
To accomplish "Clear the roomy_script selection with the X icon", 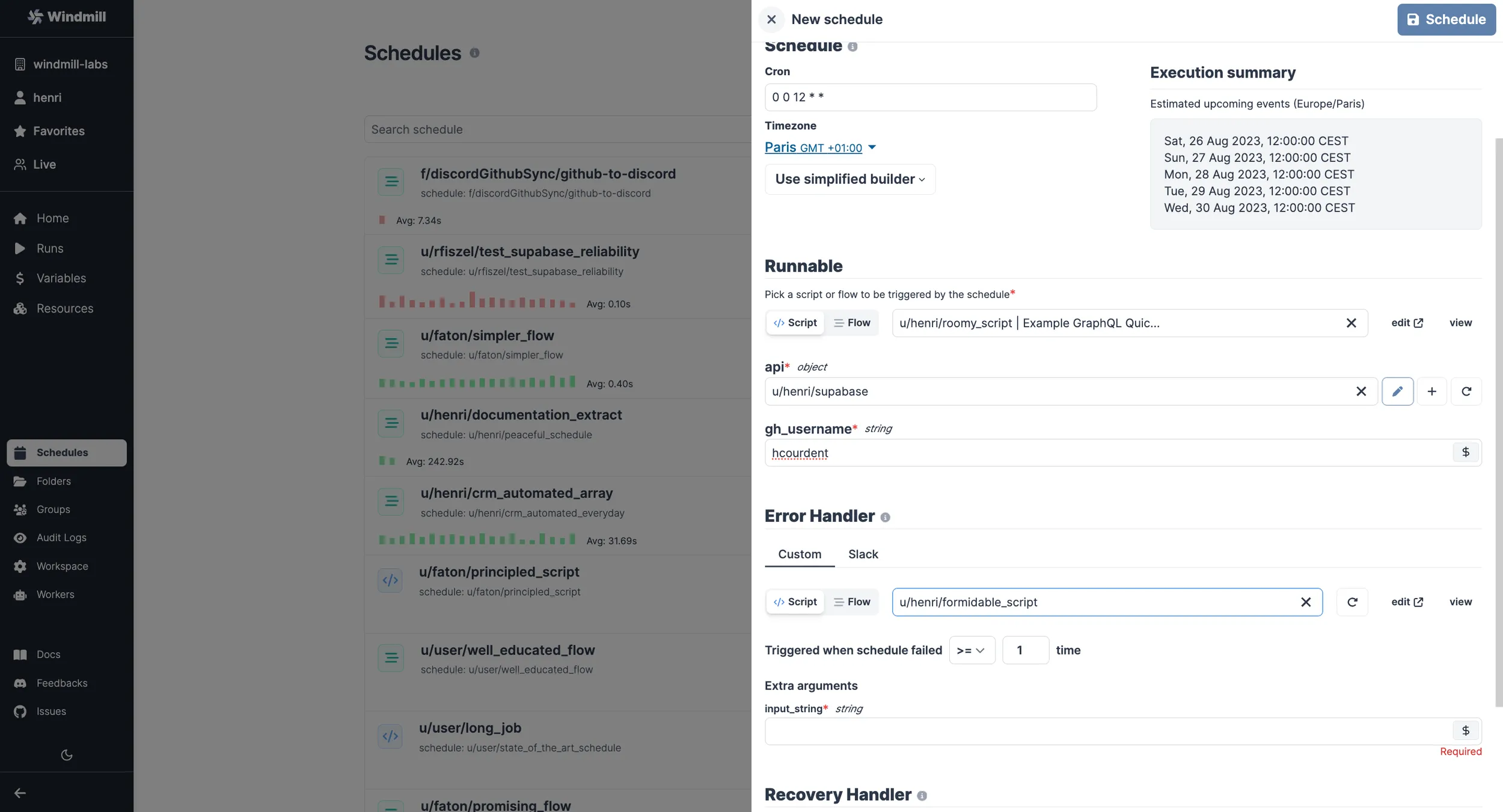I will 1351,323.
